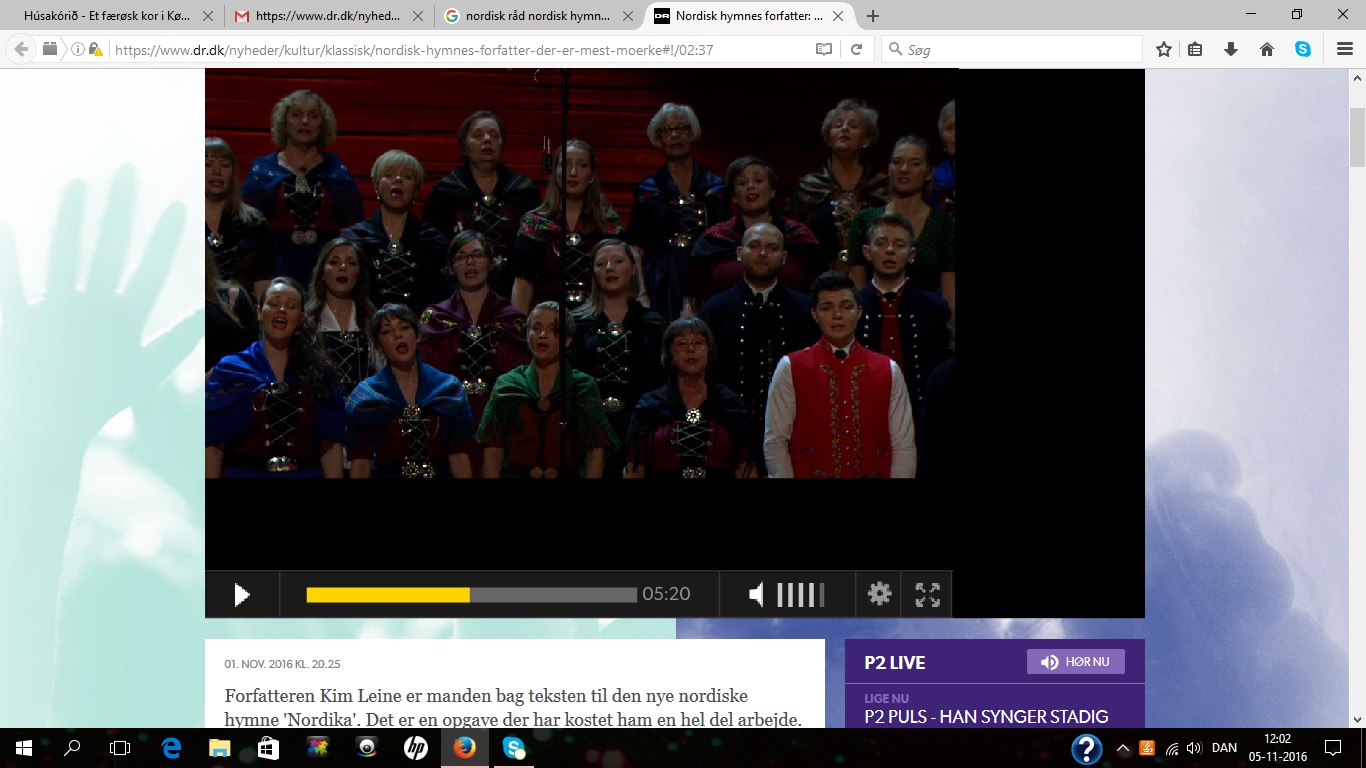This screenshot has height=768, width=1366.
Task: Open the downloads arrow
Action: [x=1231, y=49]
